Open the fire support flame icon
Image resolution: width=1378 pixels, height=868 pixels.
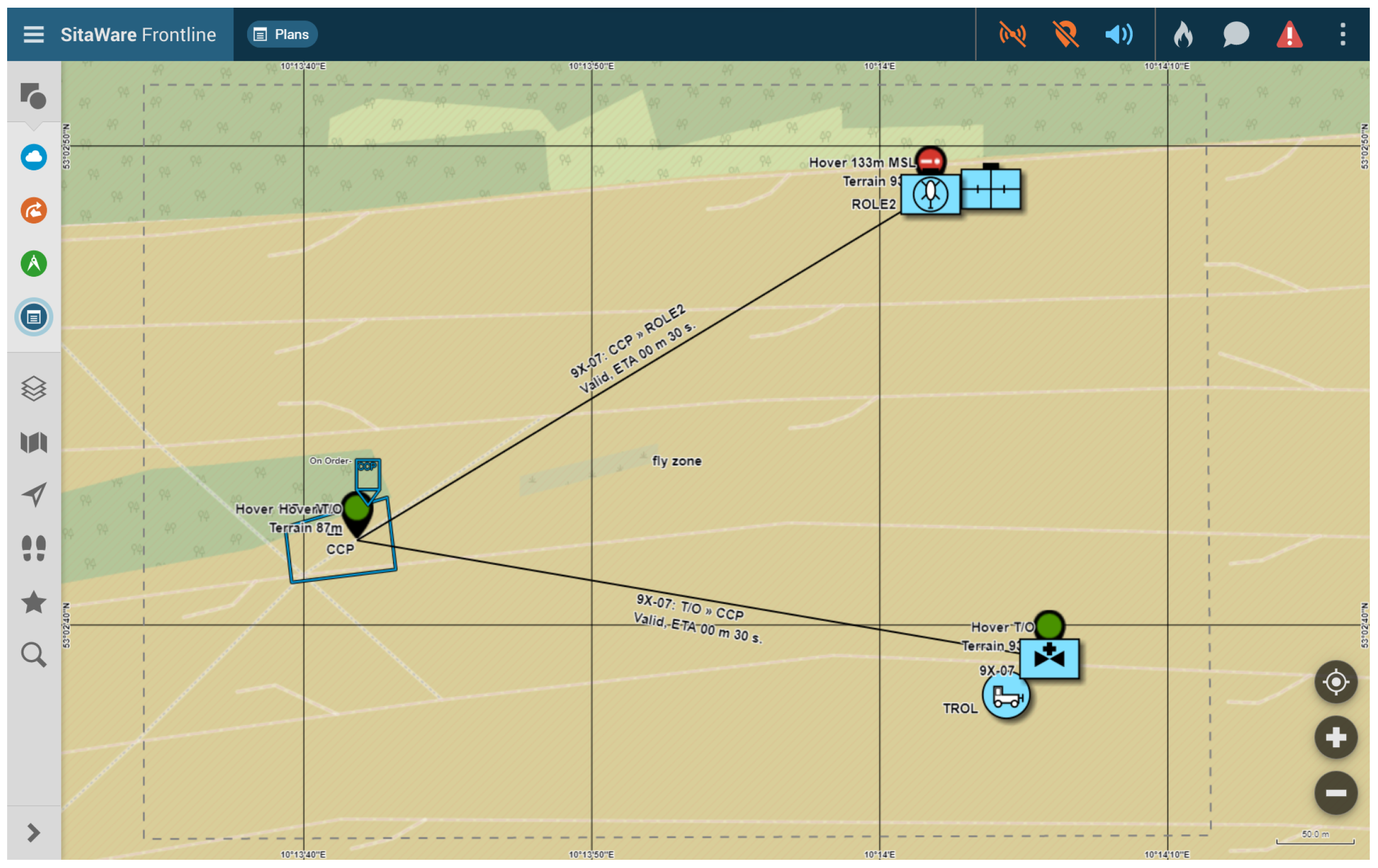click(x=1183, y=35)
